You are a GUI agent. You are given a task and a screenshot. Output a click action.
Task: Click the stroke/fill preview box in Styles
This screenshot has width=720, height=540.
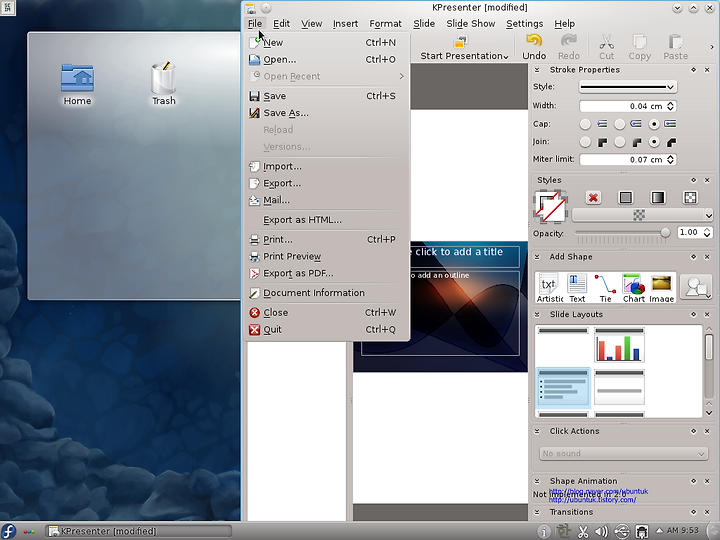click(551, 207)
